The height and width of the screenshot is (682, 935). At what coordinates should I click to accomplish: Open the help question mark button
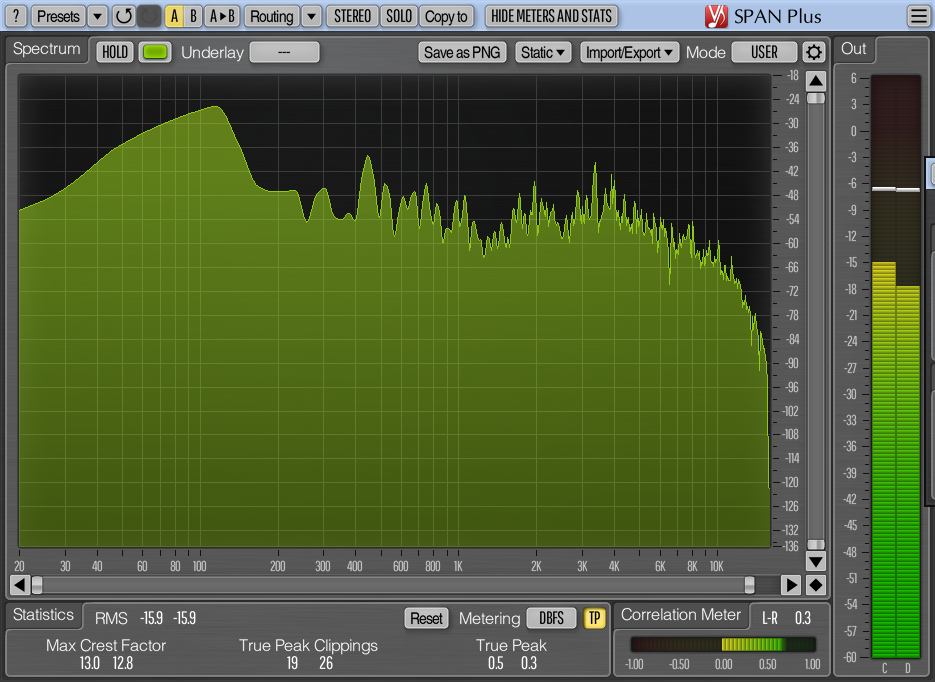point(16,16)
